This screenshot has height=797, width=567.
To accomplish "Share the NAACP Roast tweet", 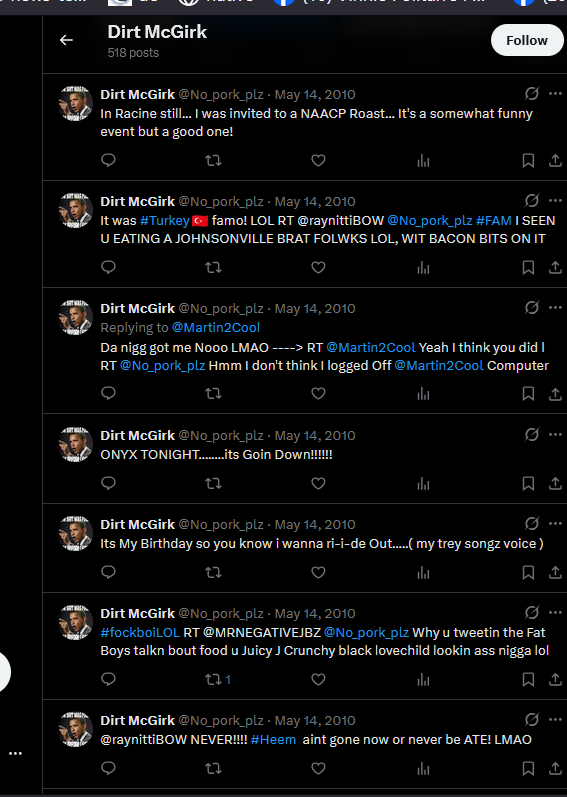I will pos(555,161).
